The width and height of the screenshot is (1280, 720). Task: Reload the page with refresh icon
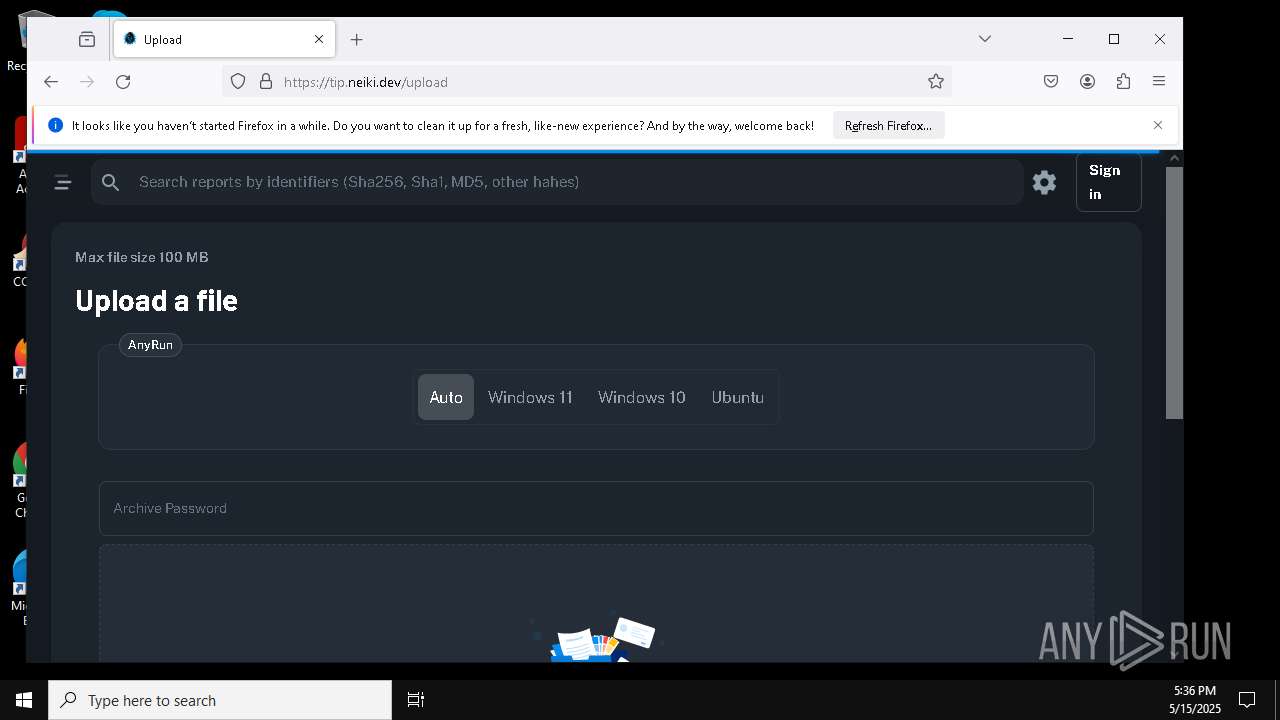[x=123, y=82]
